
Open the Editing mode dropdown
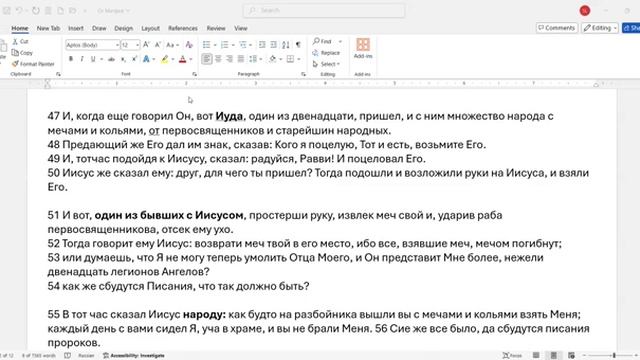click(600, 28)
